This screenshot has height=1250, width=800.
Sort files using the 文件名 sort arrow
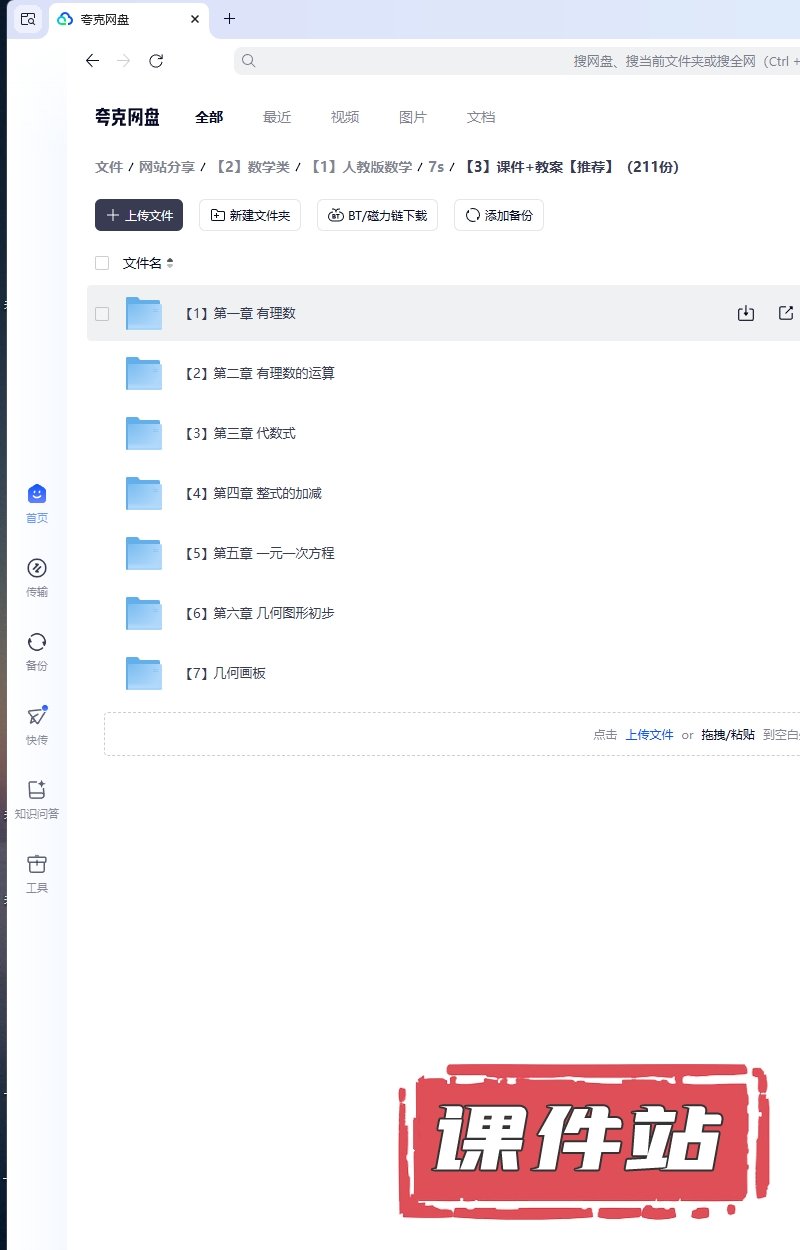tap(170, 263)
